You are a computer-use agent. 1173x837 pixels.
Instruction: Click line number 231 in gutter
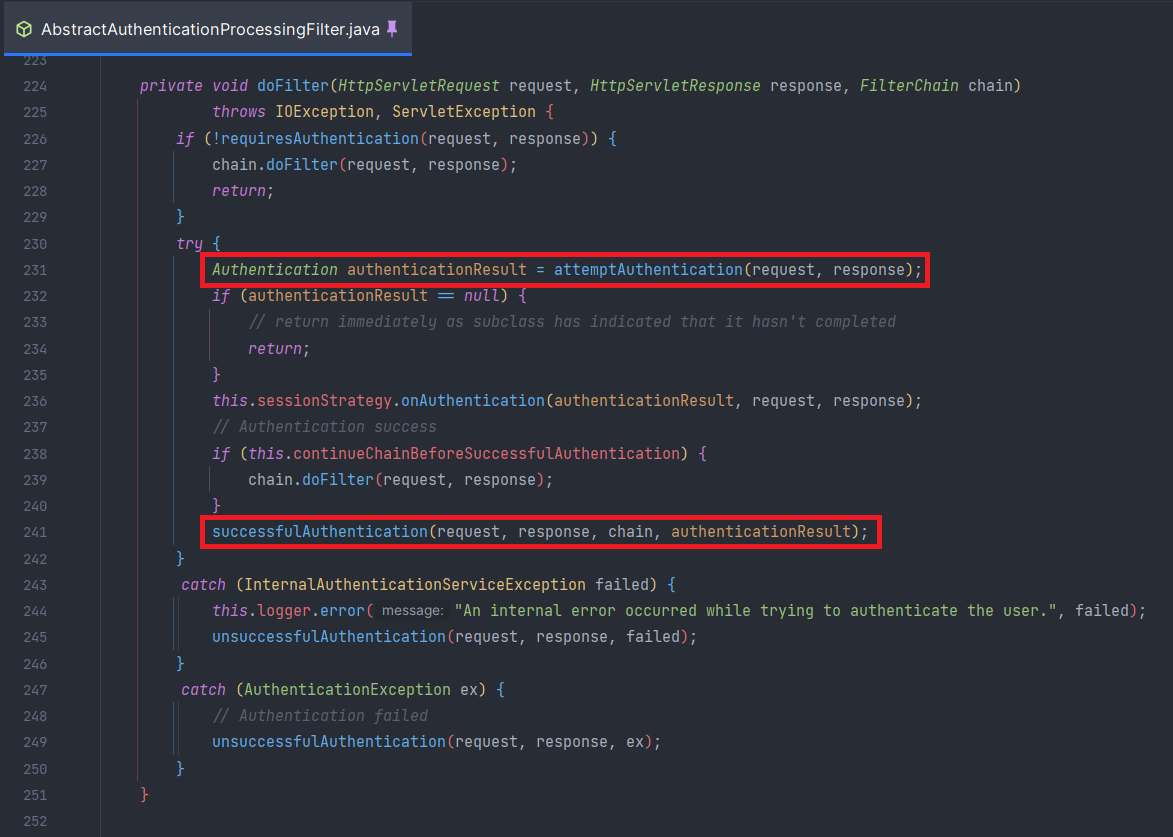[35, 270]
